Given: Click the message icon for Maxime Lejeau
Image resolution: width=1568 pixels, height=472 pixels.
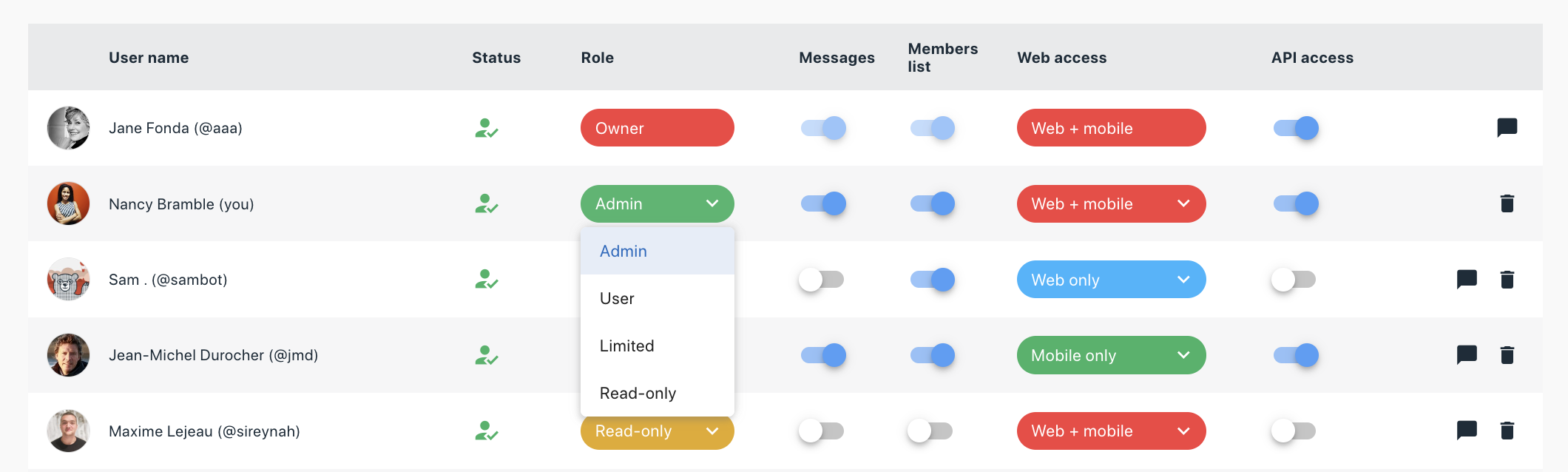Looking at the screenshot, I should tap(1467, 431).
